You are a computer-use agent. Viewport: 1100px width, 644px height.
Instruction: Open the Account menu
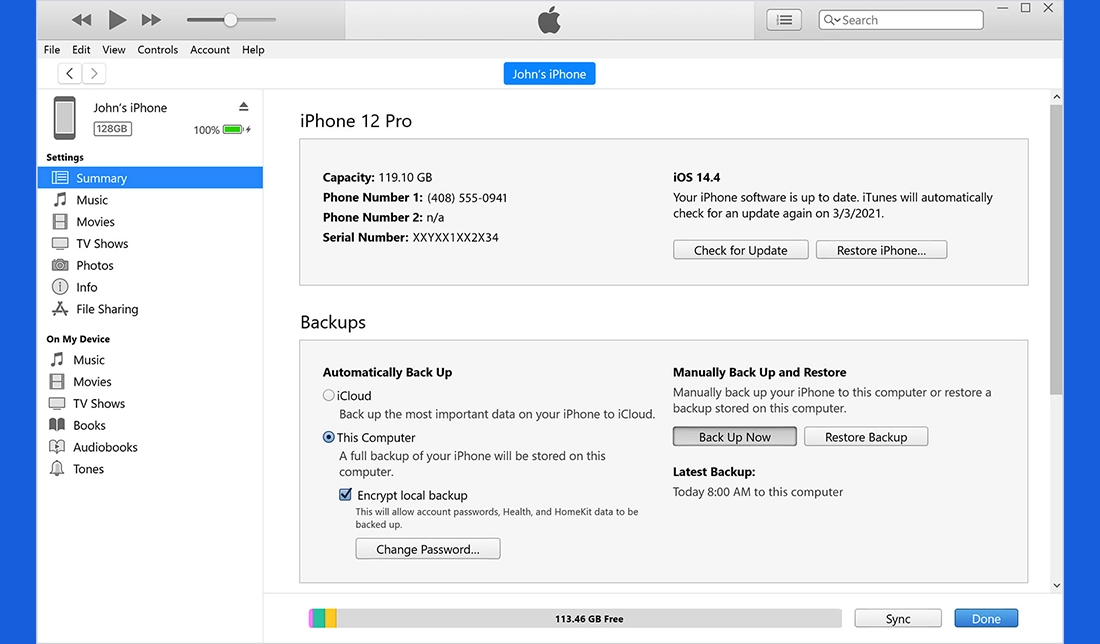[210, 49]
